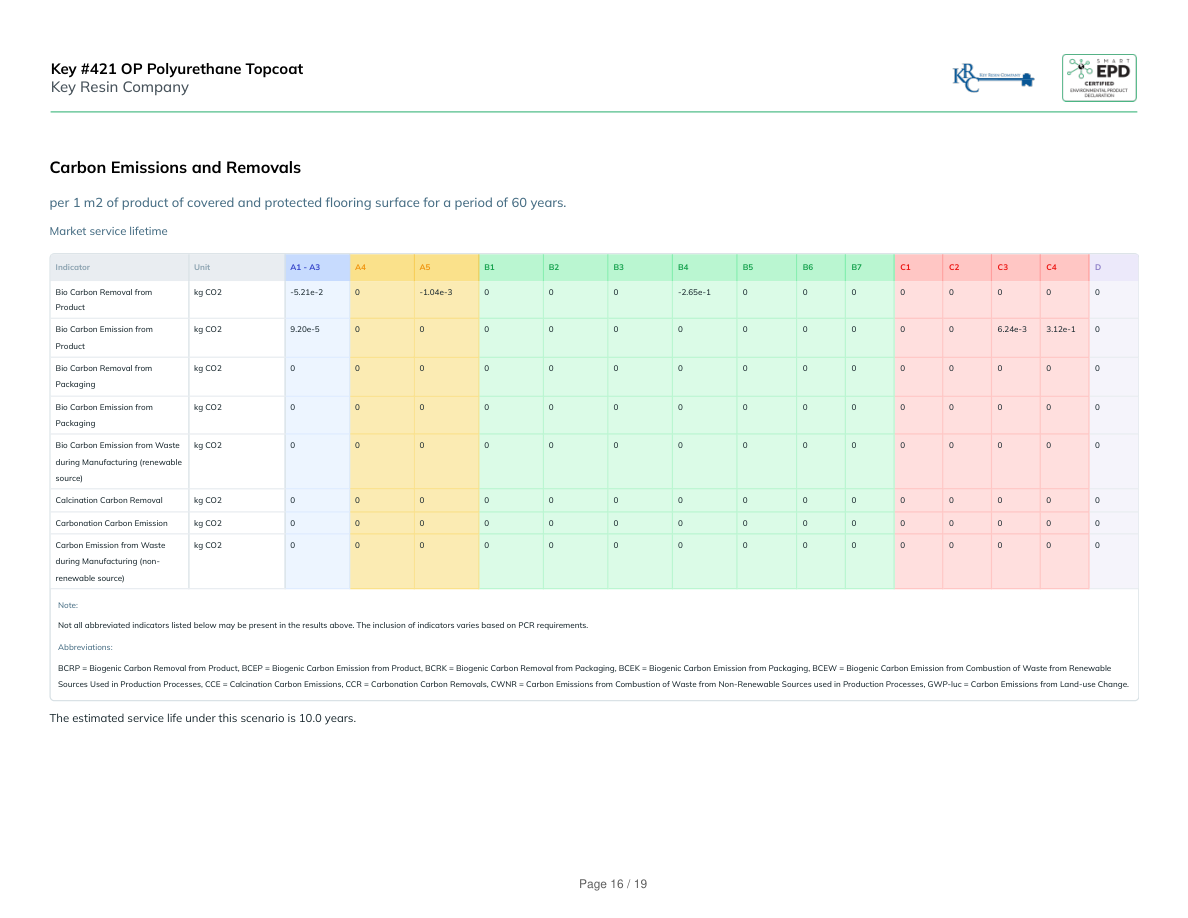This screenshot has width=1188, height=918.
Task: Select the 3.12e-1 value in C4
Action: tap(1060, 329)
